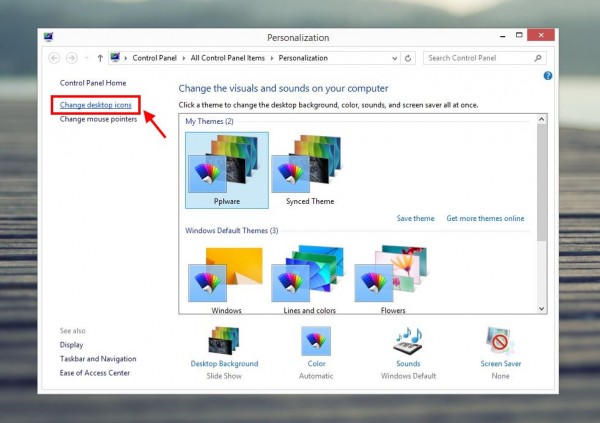Click the Forward navigation arrow

tap(72, 58)
